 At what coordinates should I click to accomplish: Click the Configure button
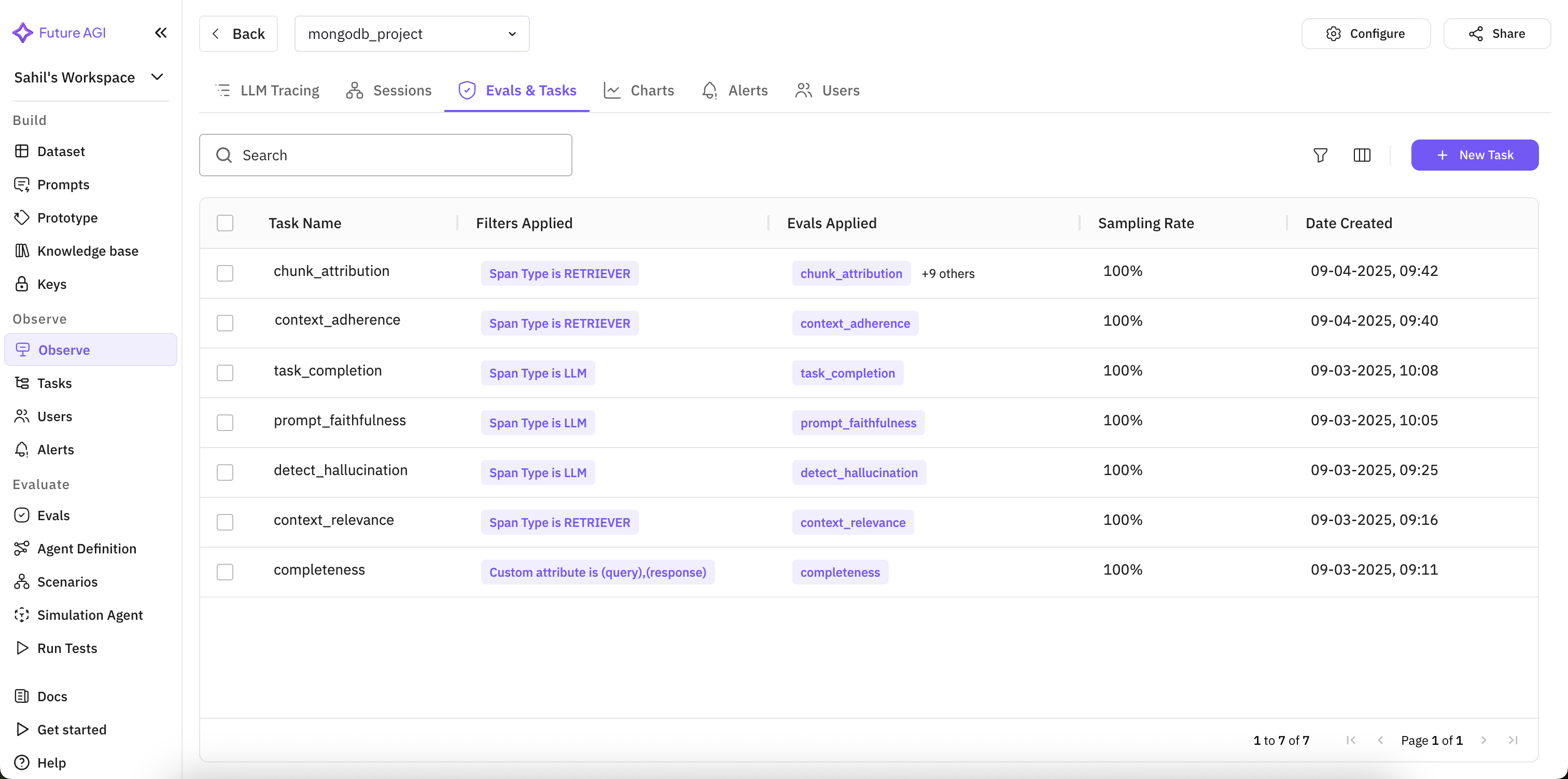pyautogui.click(x=1365, y=34)
